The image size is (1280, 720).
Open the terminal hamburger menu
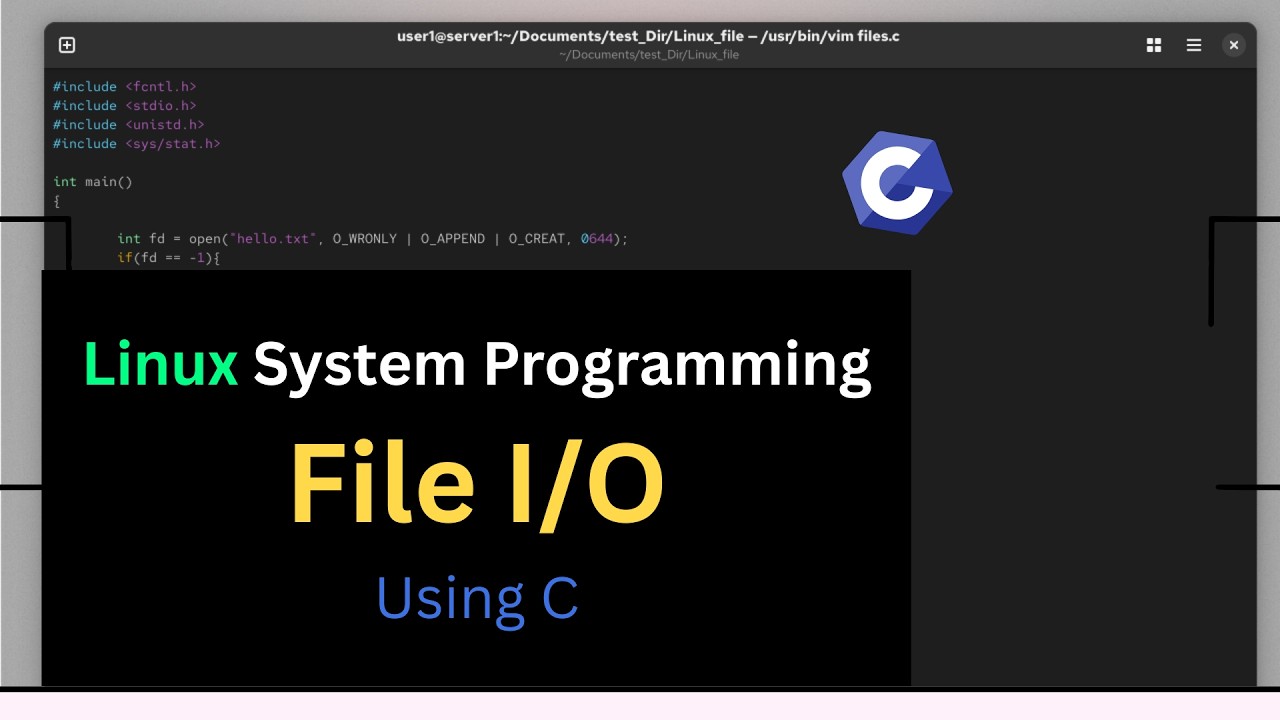pyautogui.click(x=1193, y=45)
